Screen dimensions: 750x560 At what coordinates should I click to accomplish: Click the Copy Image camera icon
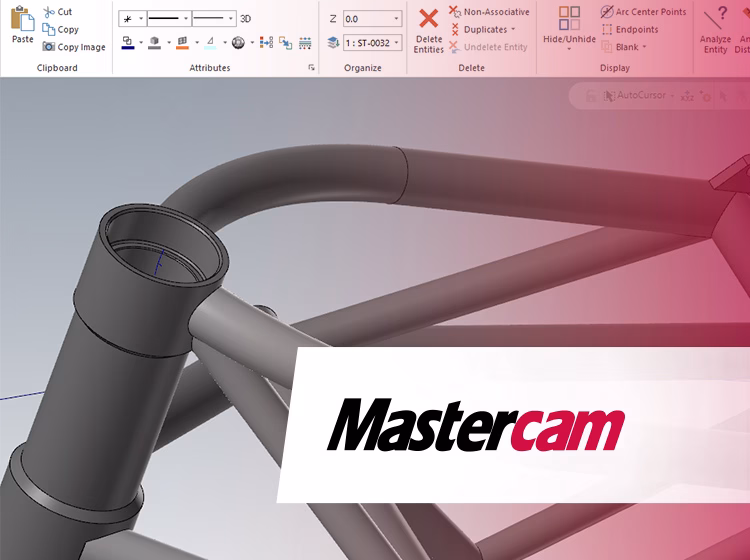click(48, 47)
